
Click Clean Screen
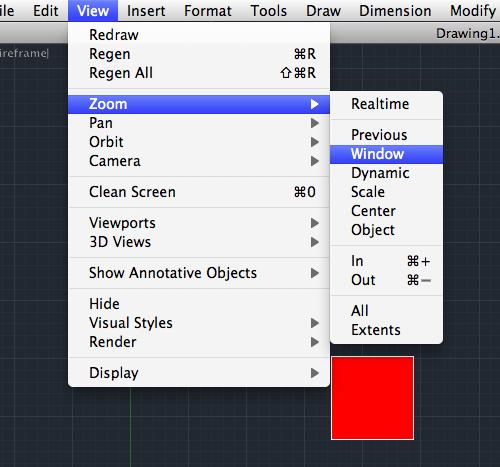click(199, 192)
